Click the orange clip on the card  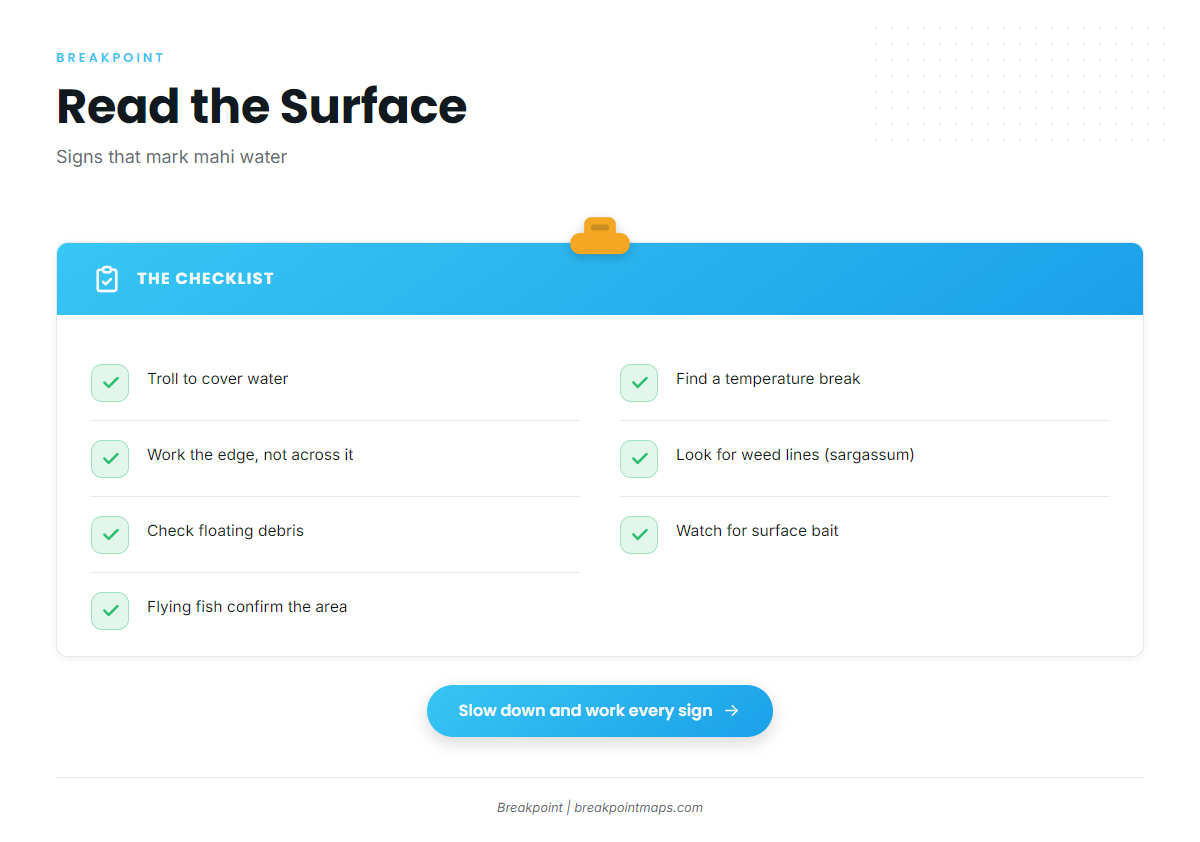600,236
